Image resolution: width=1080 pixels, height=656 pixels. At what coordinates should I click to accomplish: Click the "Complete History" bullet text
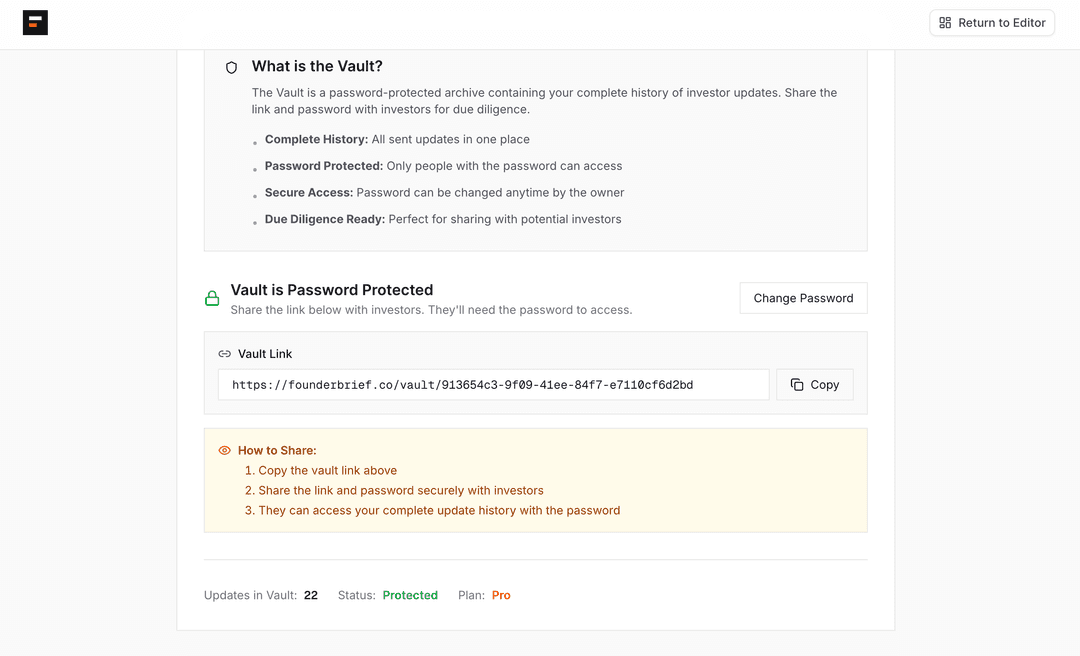point(316,140)
